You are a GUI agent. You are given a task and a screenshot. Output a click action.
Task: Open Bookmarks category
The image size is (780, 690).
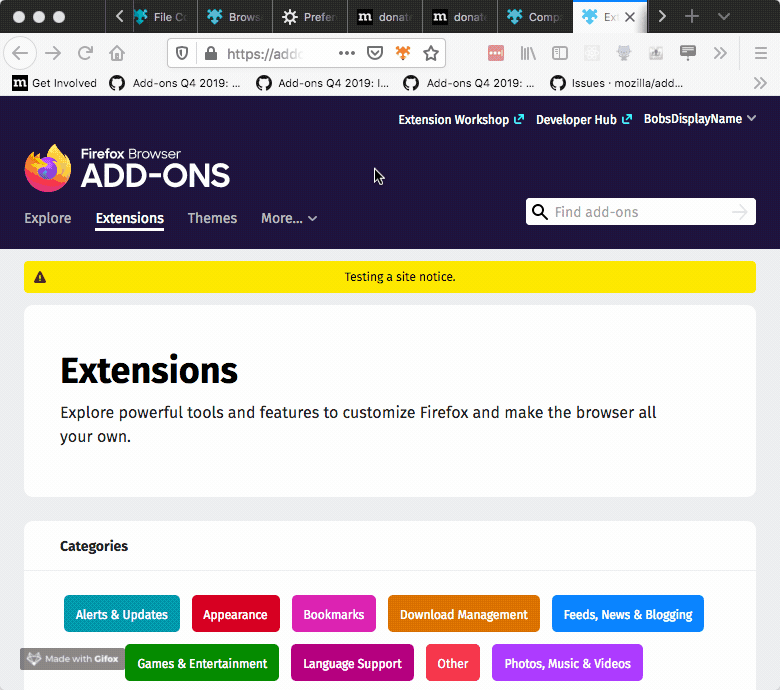[x=334, y=613]
